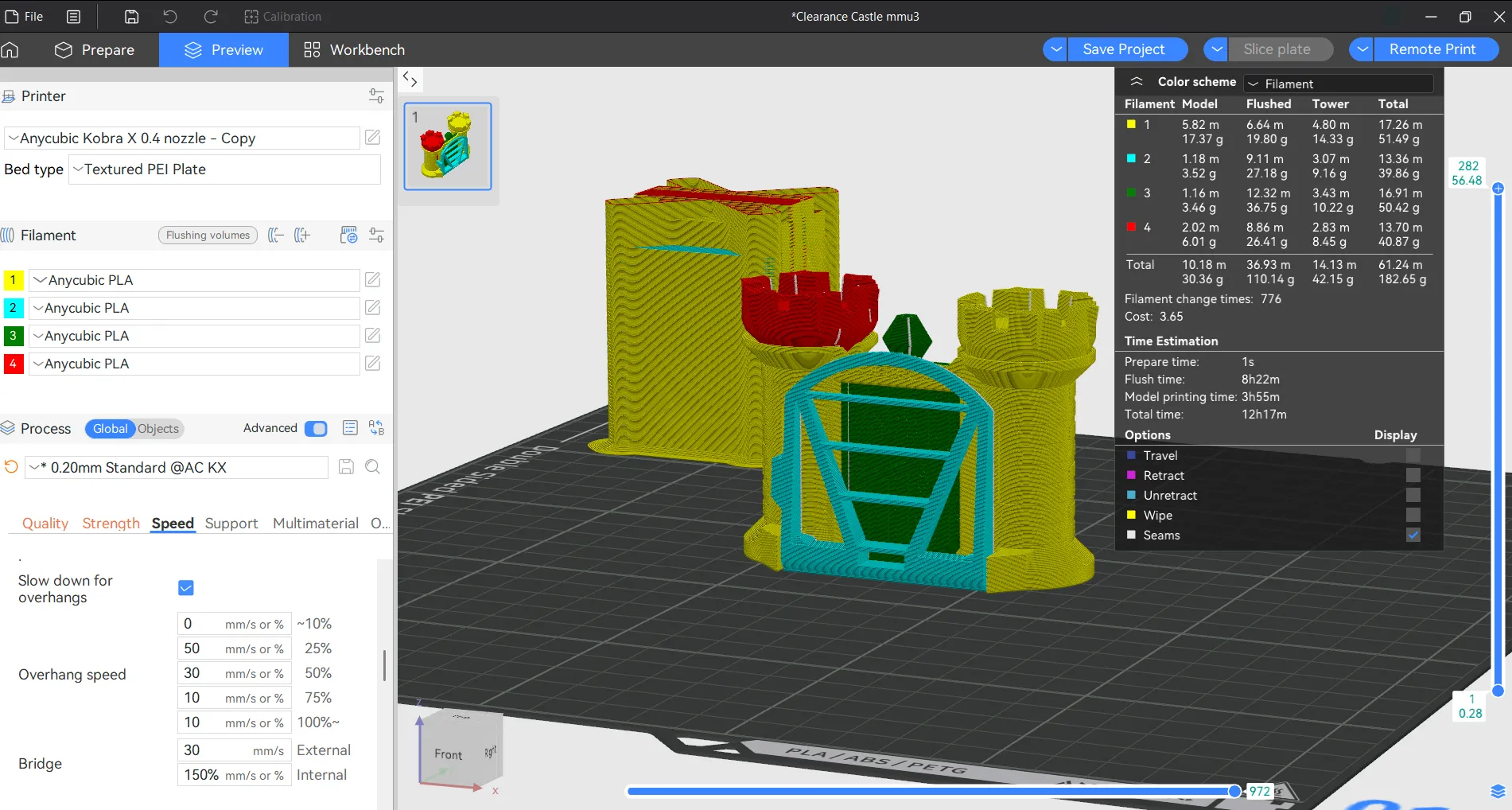This screenshot has width=1512, height=810.
Task: Click the Flushing volumes button
Action: (208, 236)
